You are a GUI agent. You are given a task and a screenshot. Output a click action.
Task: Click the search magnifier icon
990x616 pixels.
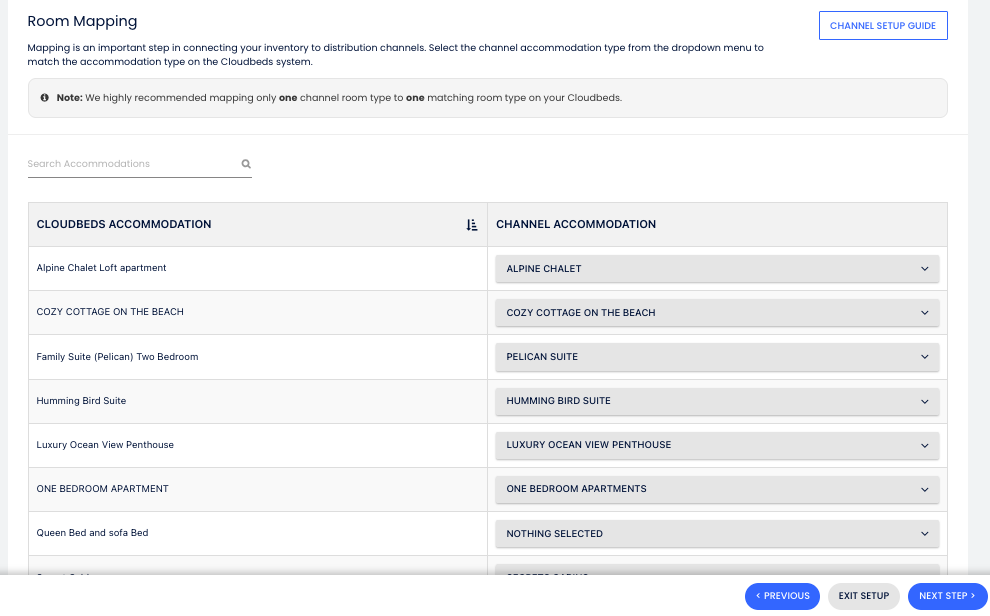click(x=246, y=164)
